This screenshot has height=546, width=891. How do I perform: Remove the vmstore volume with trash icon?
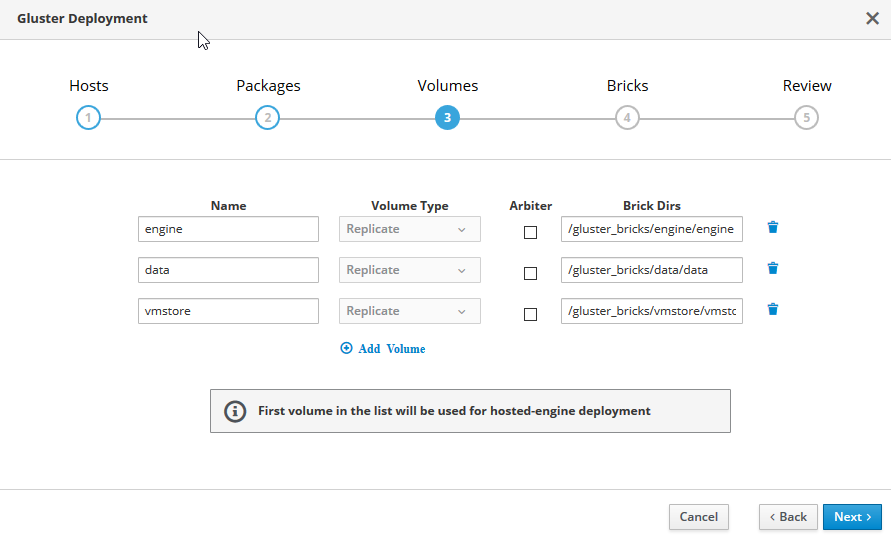pos(772,310)
